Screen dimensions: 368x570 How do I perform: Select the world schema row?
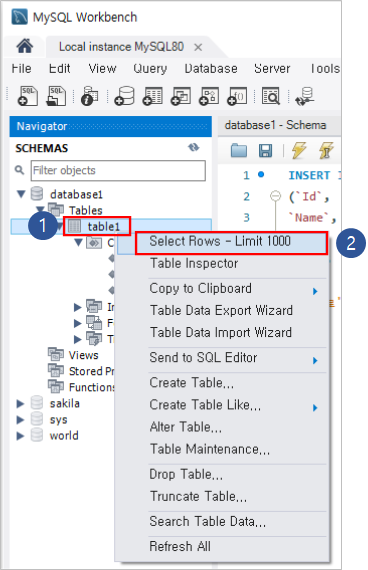coord(64,435)
